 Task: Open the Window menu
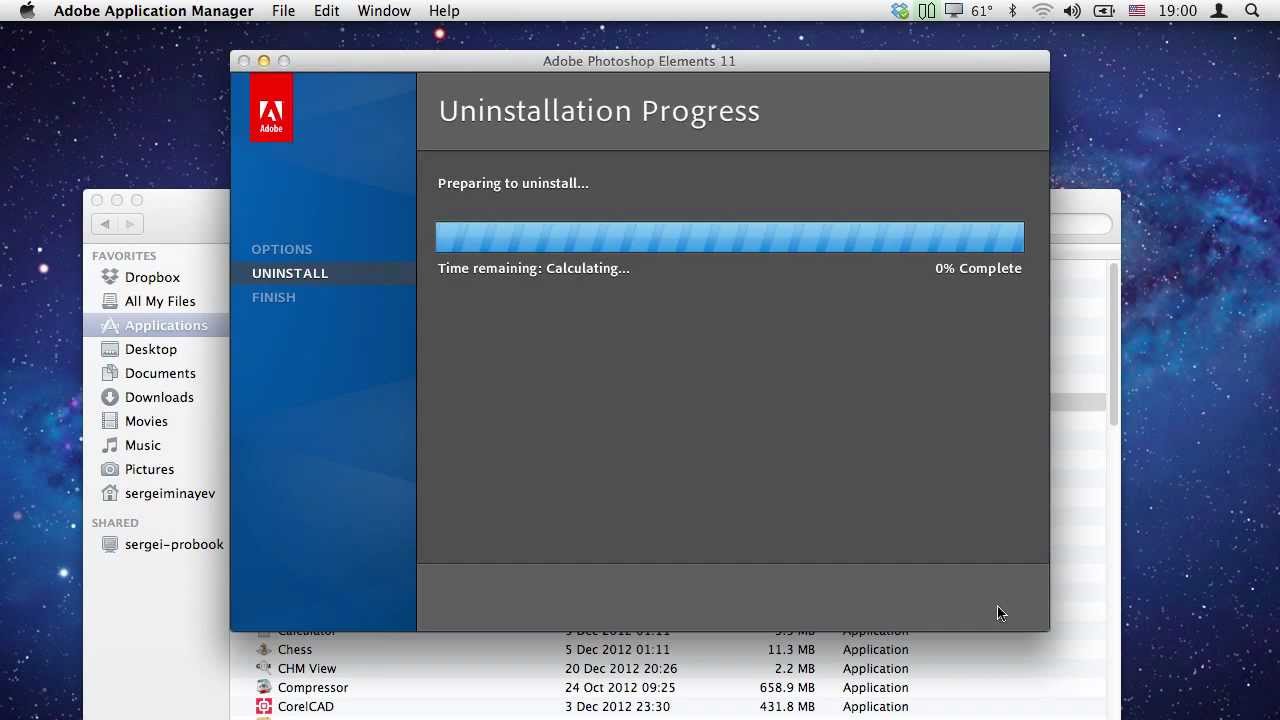(384, 11)
